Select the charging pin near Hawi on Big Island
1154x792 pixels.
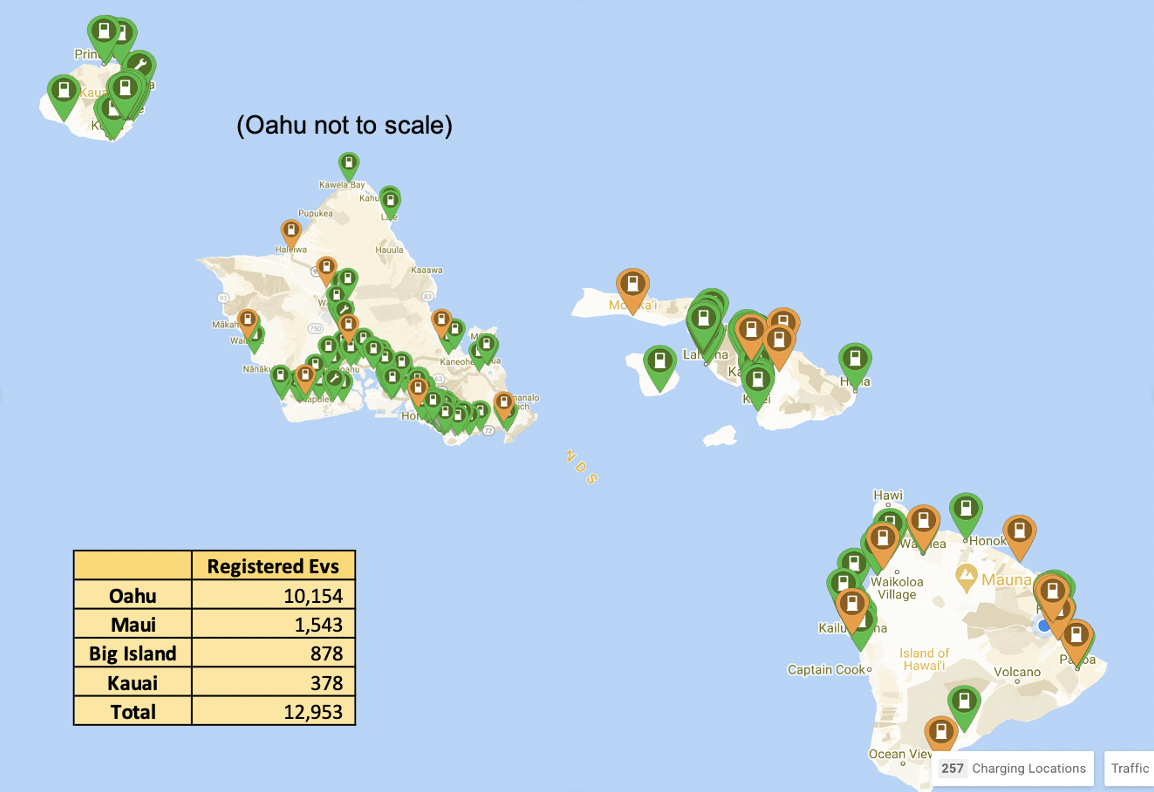(890, 520)
